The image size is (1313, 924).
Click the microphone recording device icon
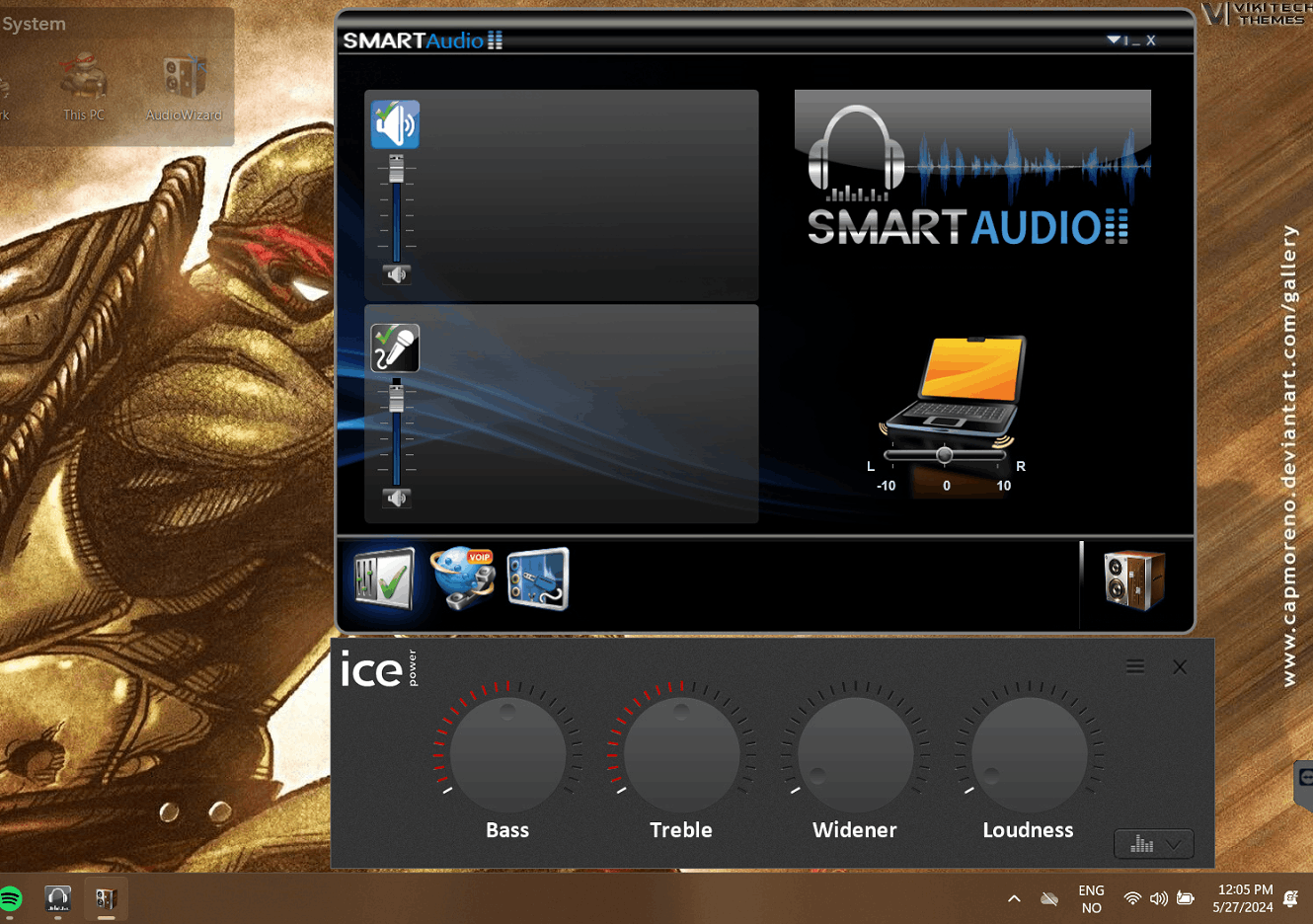(x=395, y=348)
